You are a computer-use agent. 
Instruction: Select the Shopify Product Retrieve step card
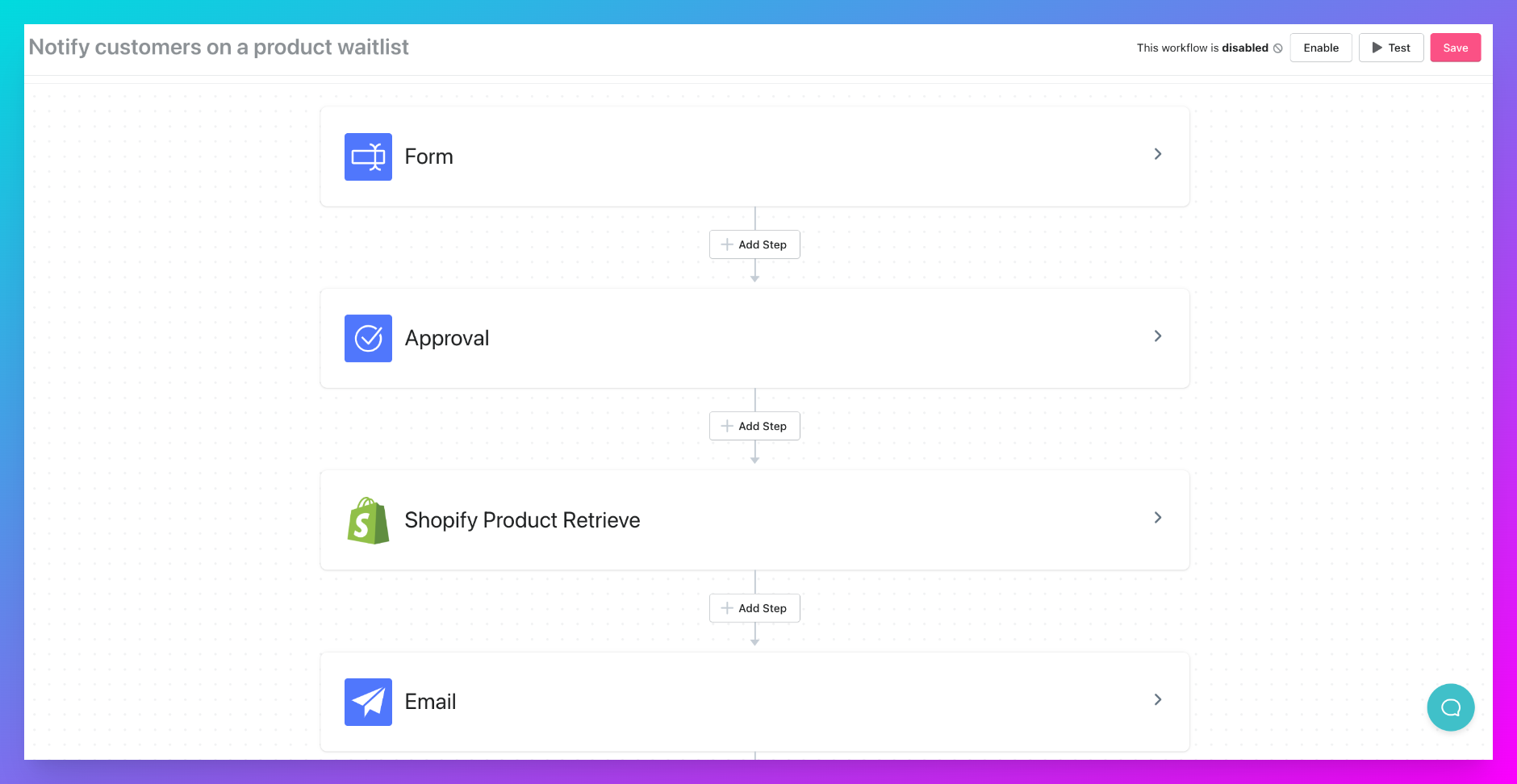coord(754,520)
